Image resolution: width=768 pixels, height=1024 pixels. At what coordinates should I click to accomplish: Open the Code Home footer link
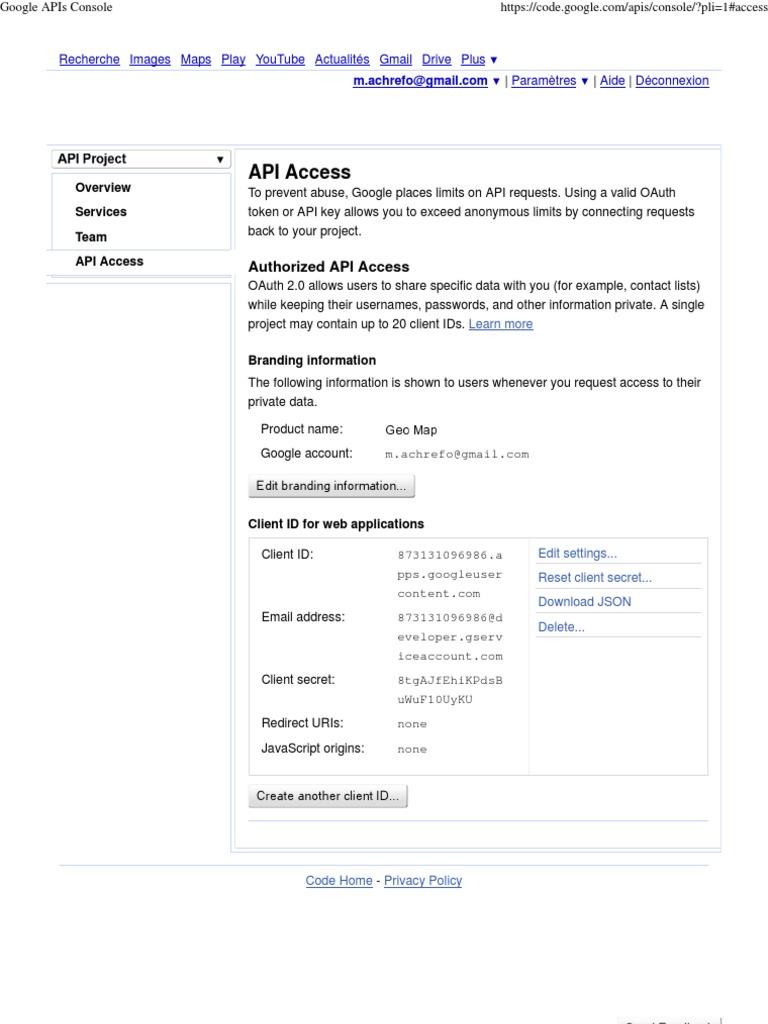(x=339, y=880)
